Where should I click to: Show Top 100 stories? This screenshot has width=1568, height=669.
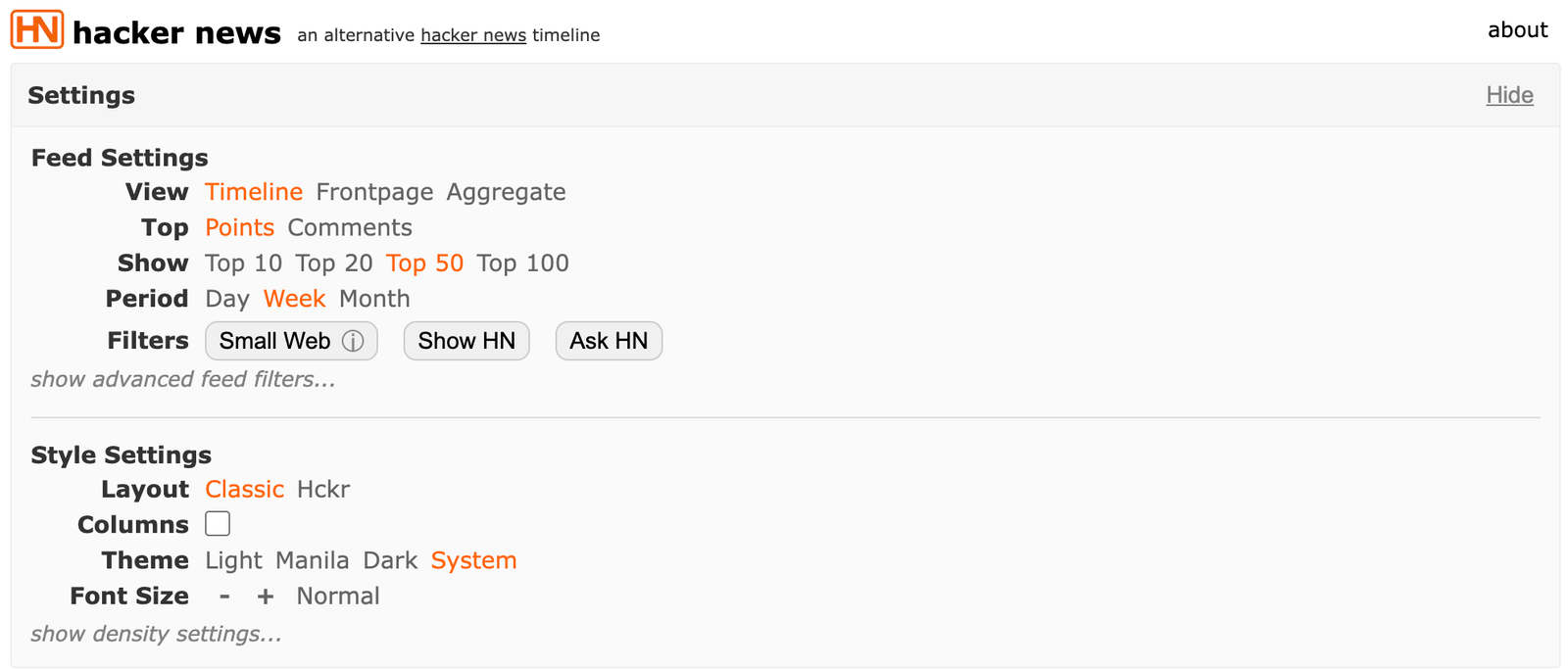point(522,263)
